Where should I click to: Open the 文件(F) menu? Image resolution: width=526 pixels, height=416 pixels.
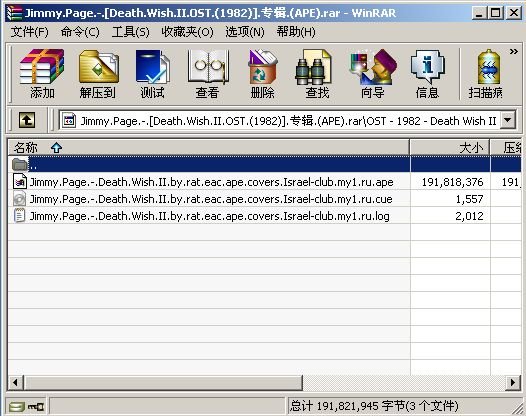[x=30, y=32]
